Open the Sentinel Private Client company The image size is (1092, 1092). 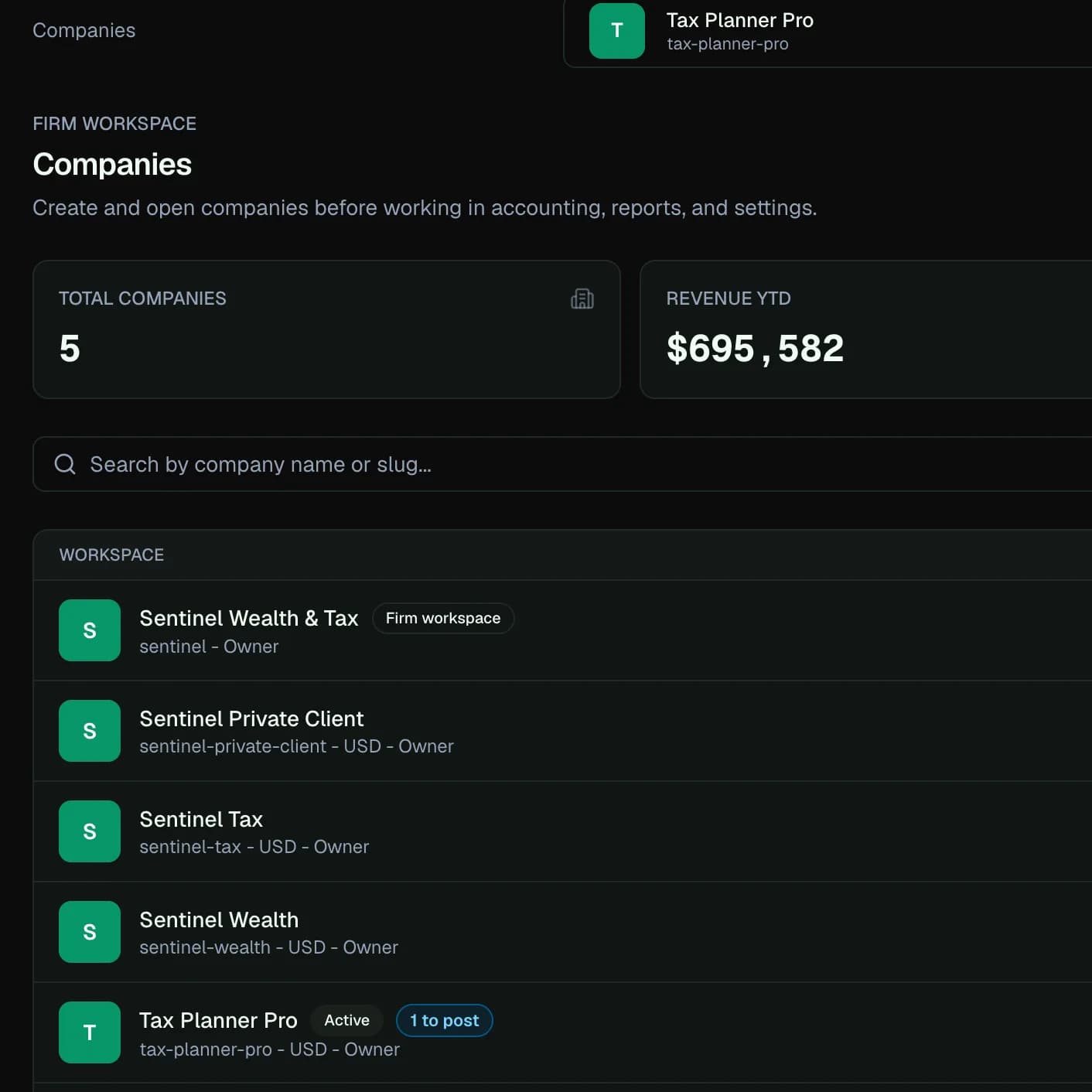pyautogui.click(x=562, y=731)
